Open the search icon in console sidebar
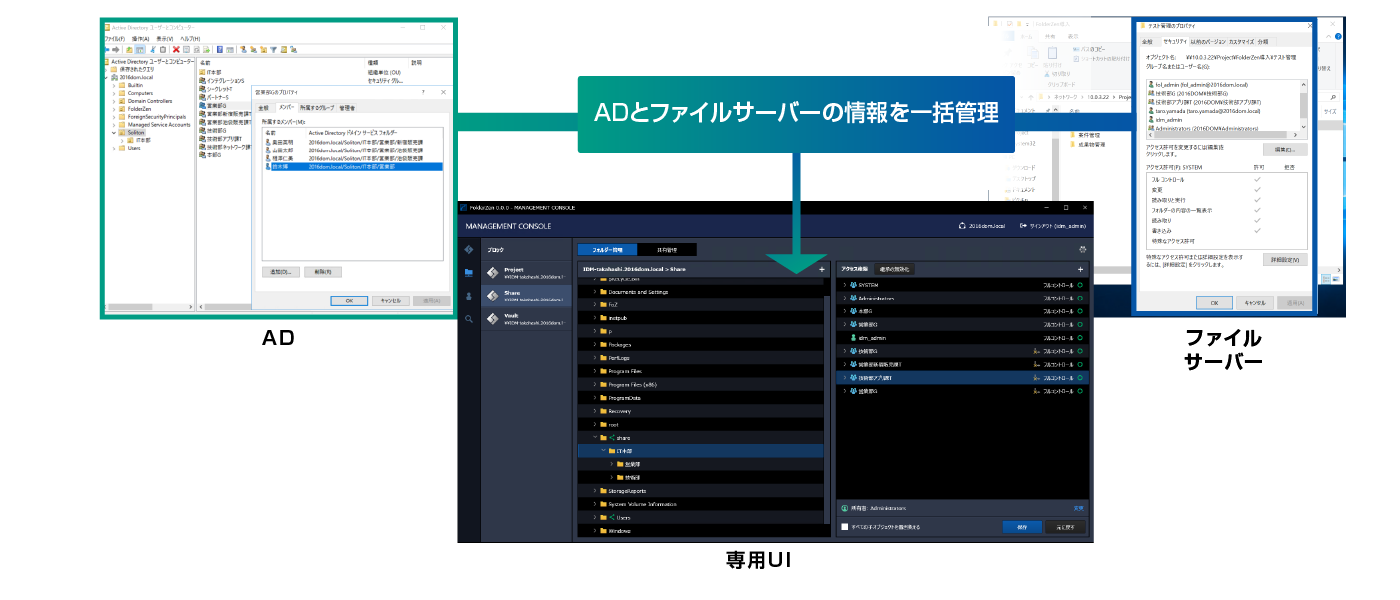 [x=468, y=319]
